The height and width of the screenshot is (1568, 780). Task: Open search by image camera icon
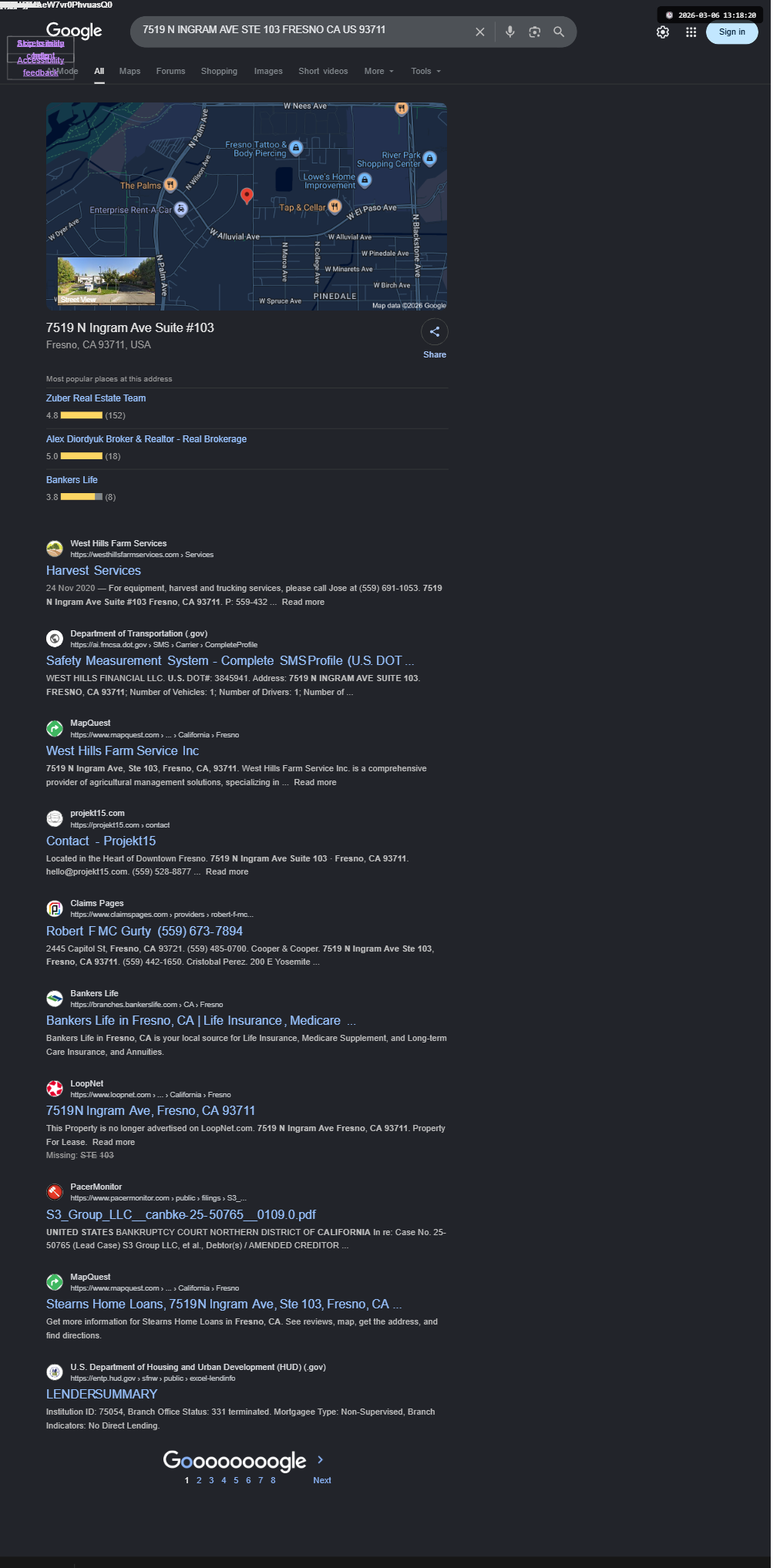[x=534, y=32]
